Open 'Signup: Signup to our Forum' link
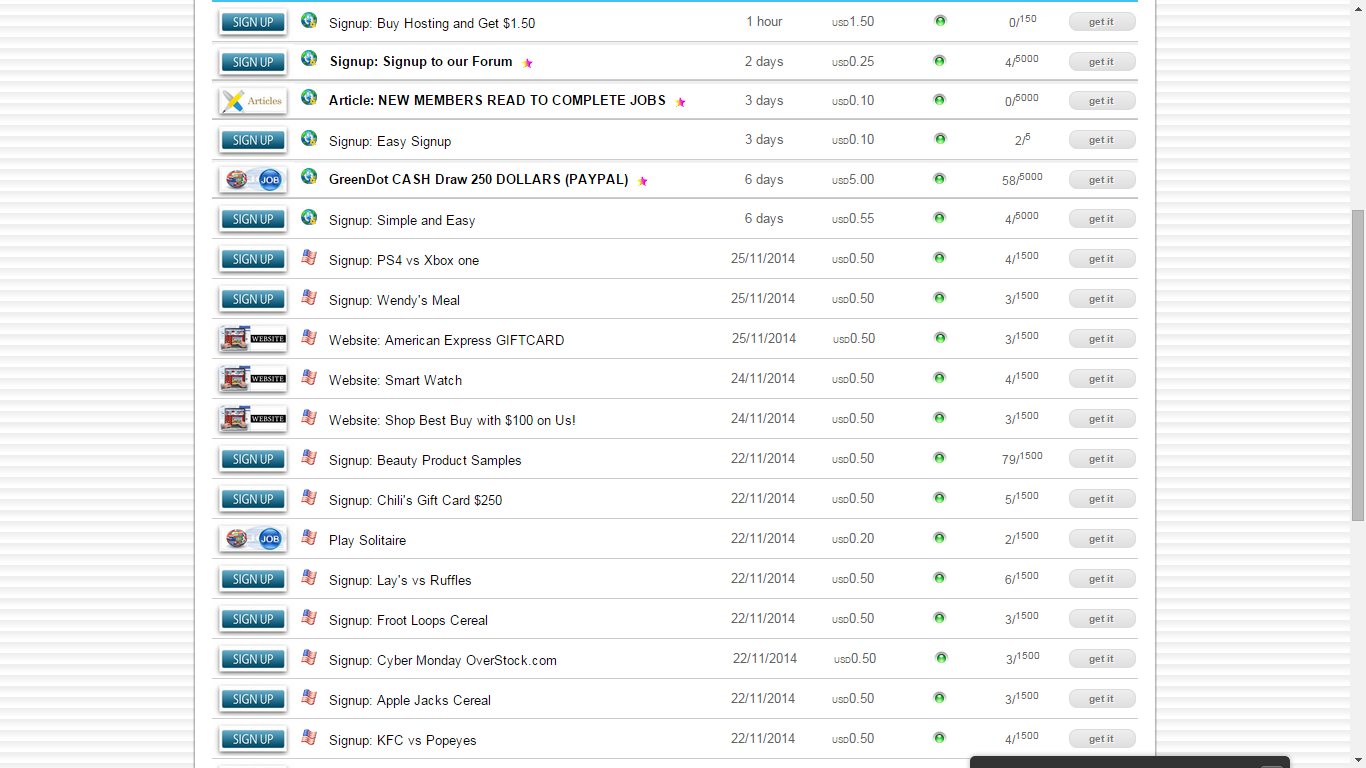The image size is (1366, 768). pos(421,62)
